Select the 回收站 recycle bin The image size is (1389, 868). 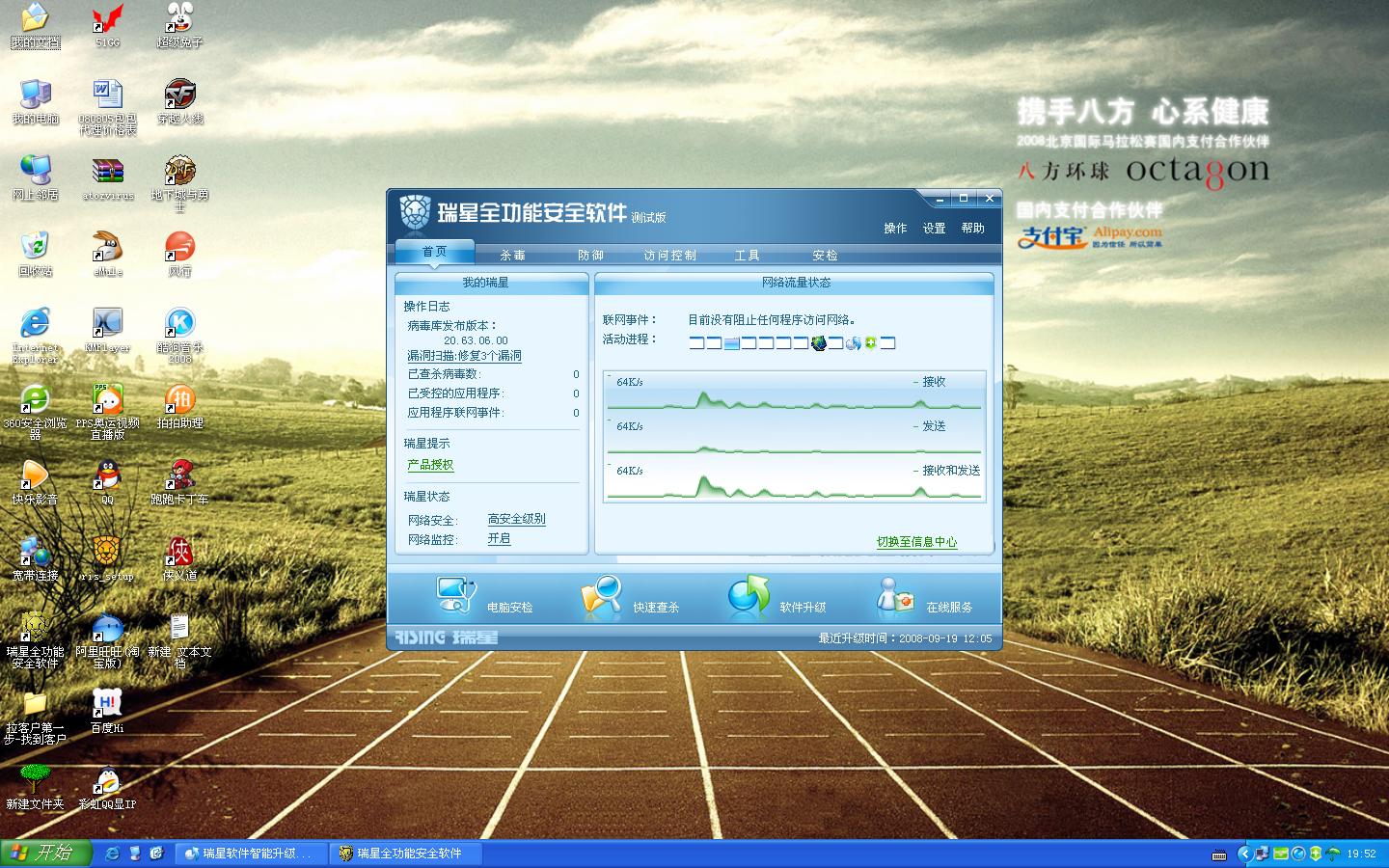(35, 255)
